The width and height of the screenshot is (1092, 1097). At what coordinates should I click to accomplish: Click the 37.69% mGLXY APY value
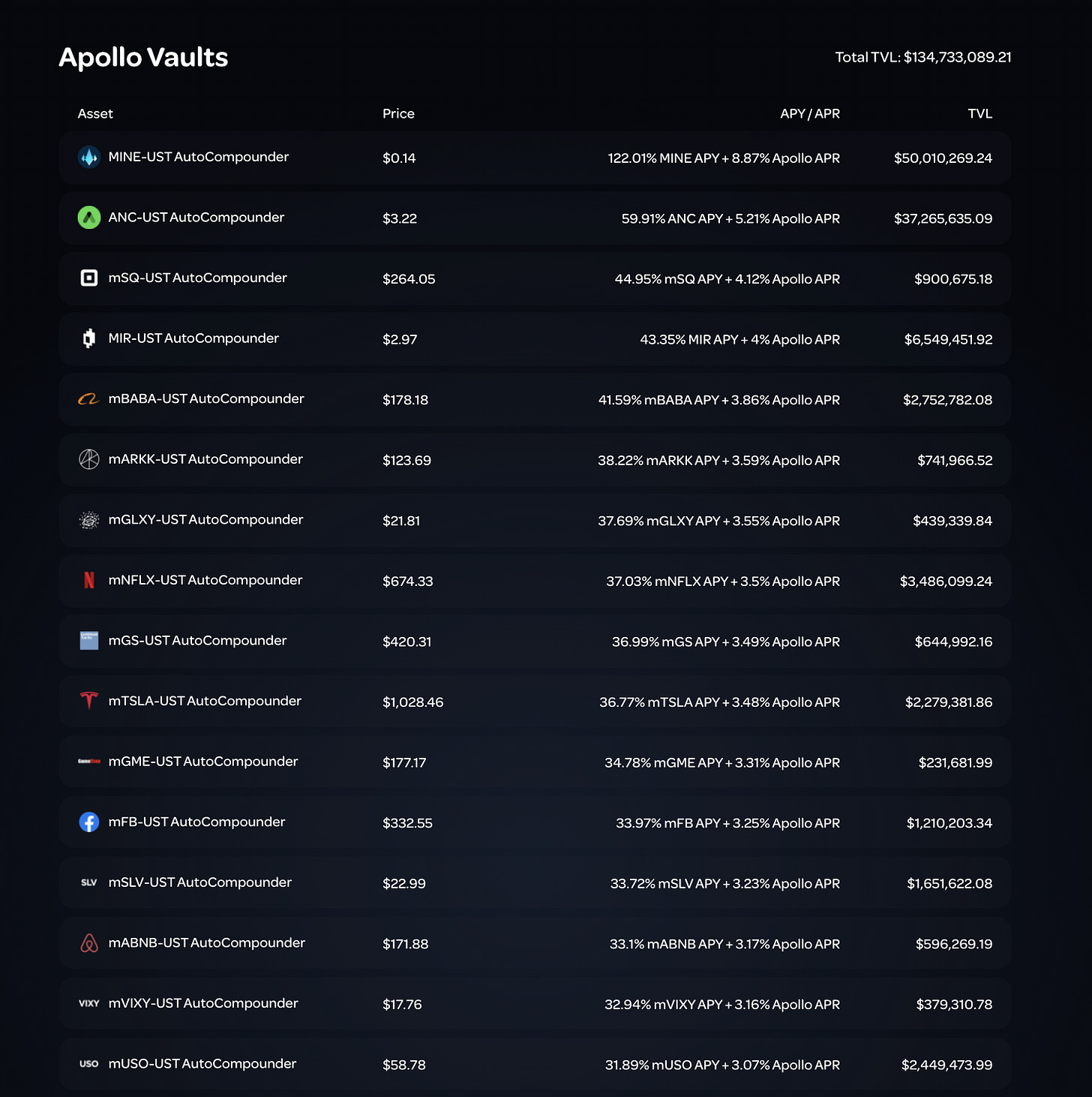coord(658,521)
